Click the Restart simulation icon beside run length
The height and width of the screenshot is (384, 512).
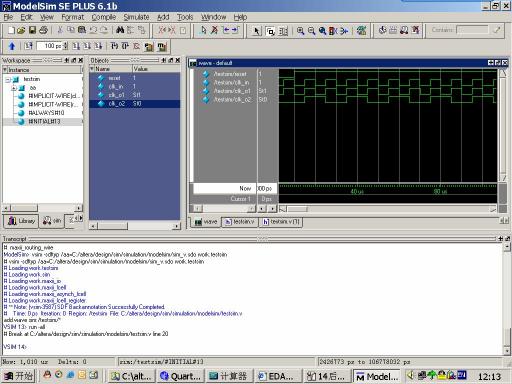click(28, 46)
